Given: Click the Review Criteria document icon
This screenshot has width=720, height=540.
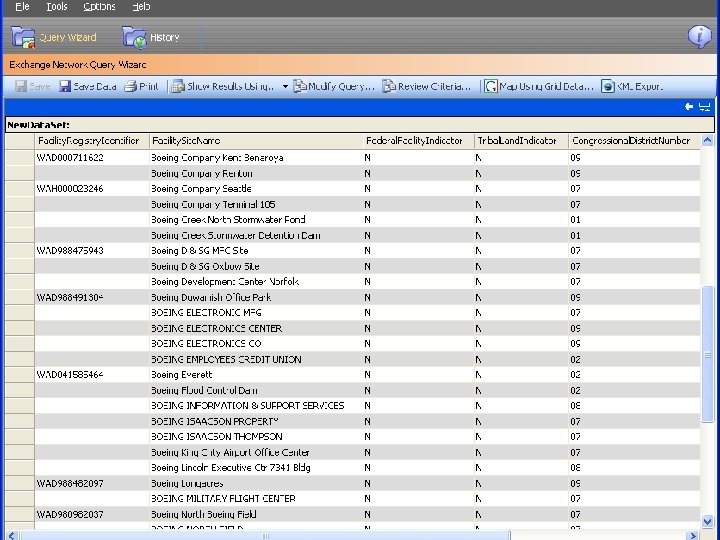Looking at the screenshot, I should (389, 86).
